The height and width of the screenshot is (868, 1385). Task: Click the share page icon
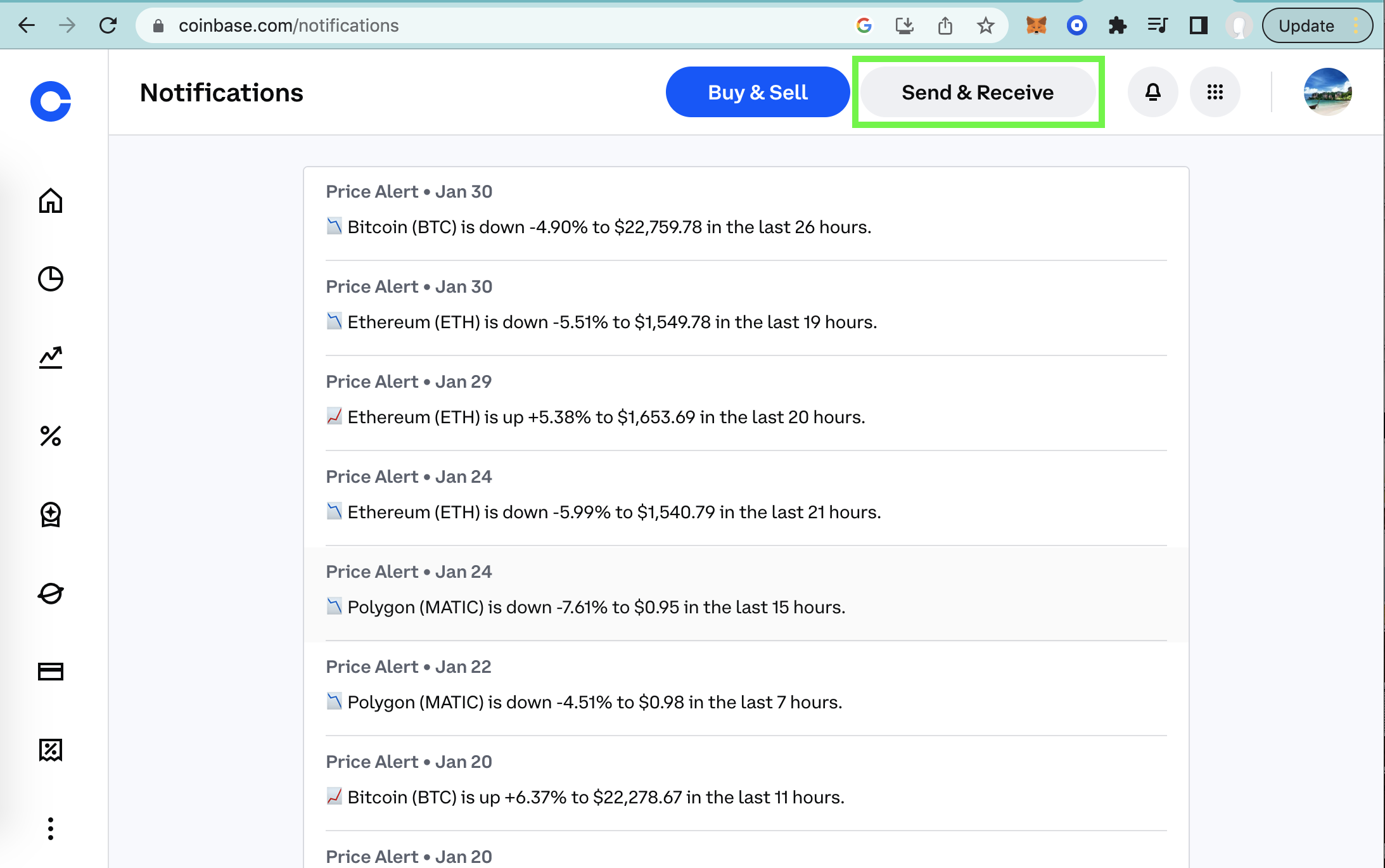[945, 25]
